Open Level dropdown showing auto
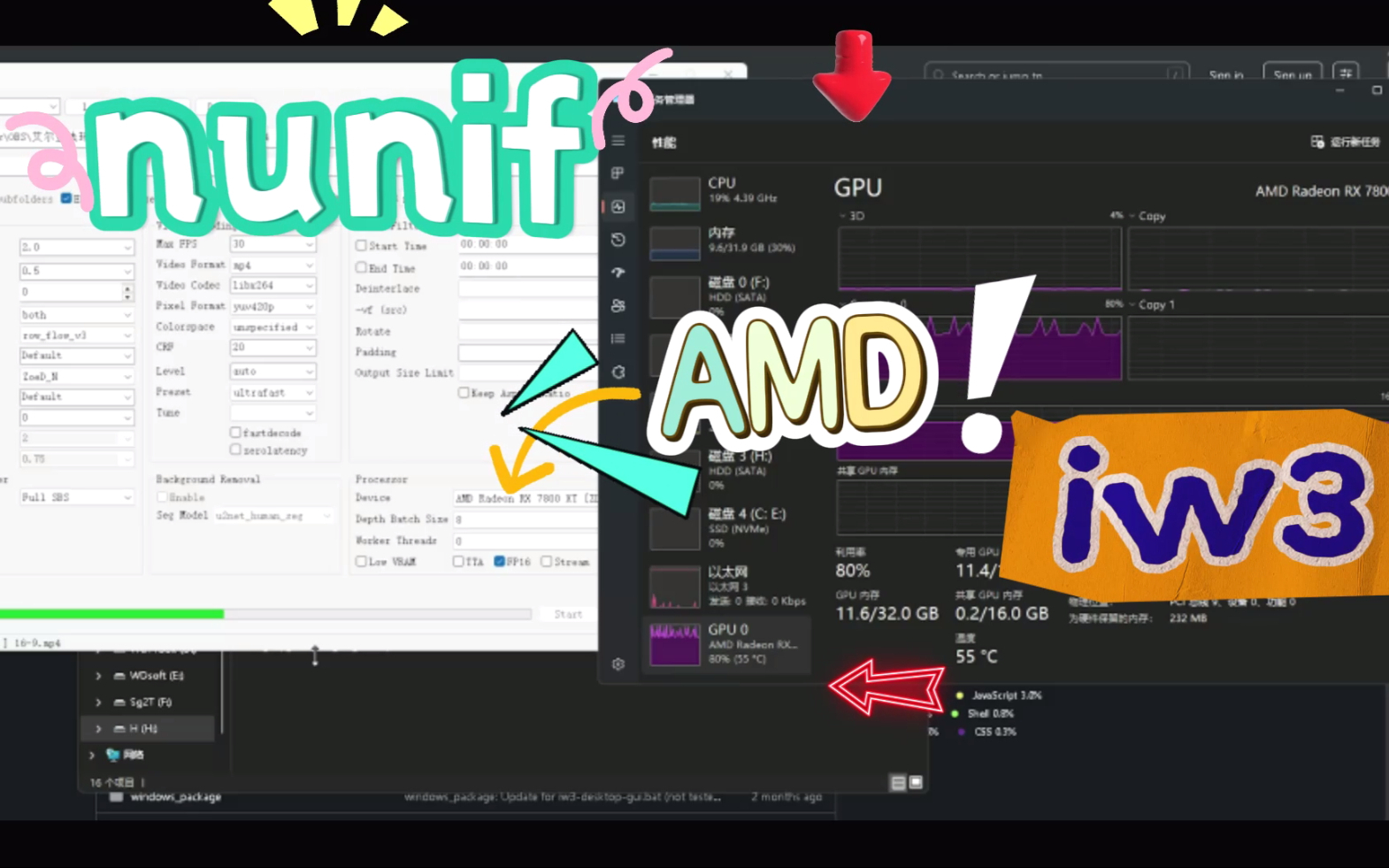The width and height of the screenshot is (1389, 868). click(x=272, y=372)
